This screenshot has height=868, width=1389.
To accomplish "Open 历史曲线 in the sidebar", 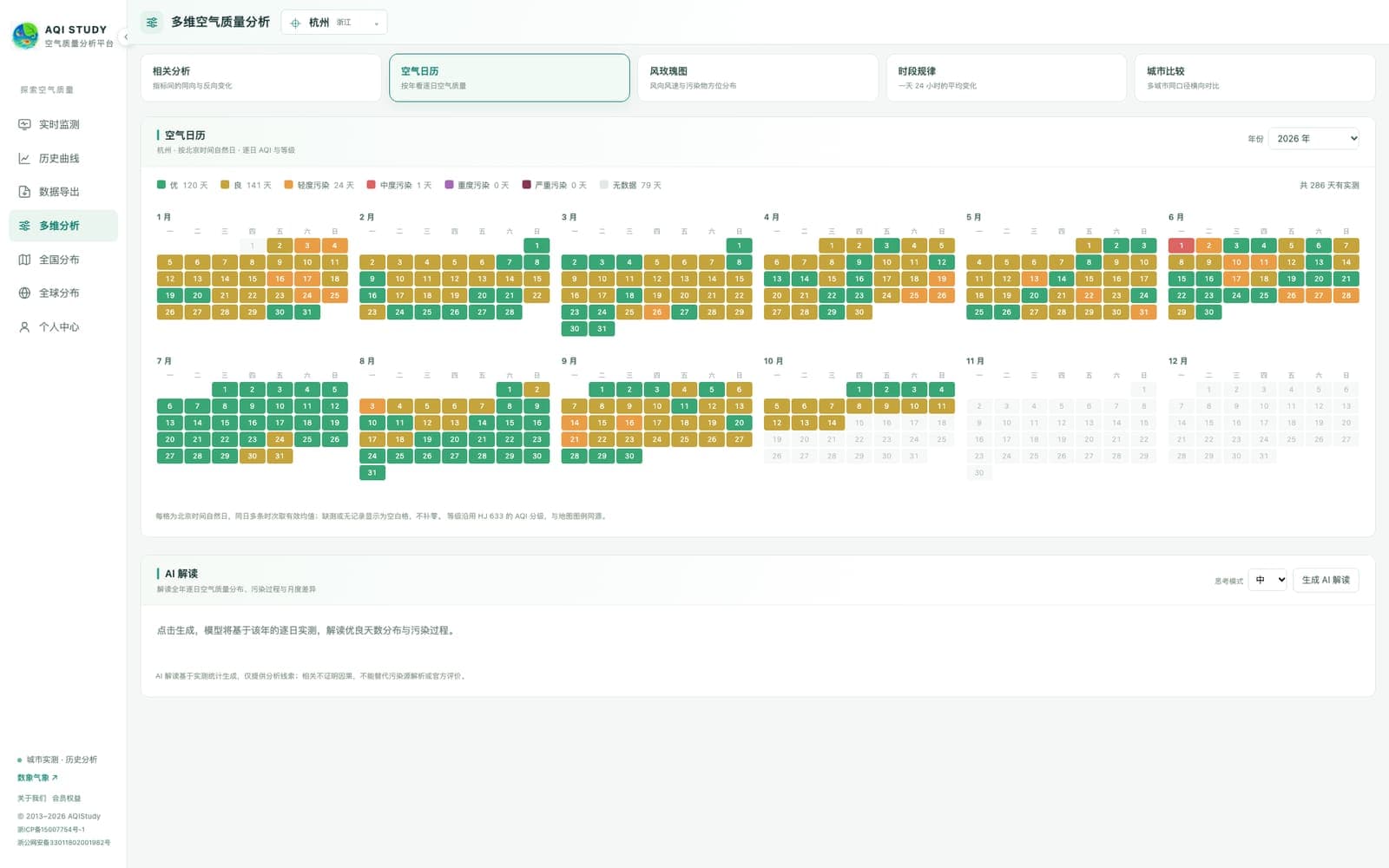I will coord(63,158).
